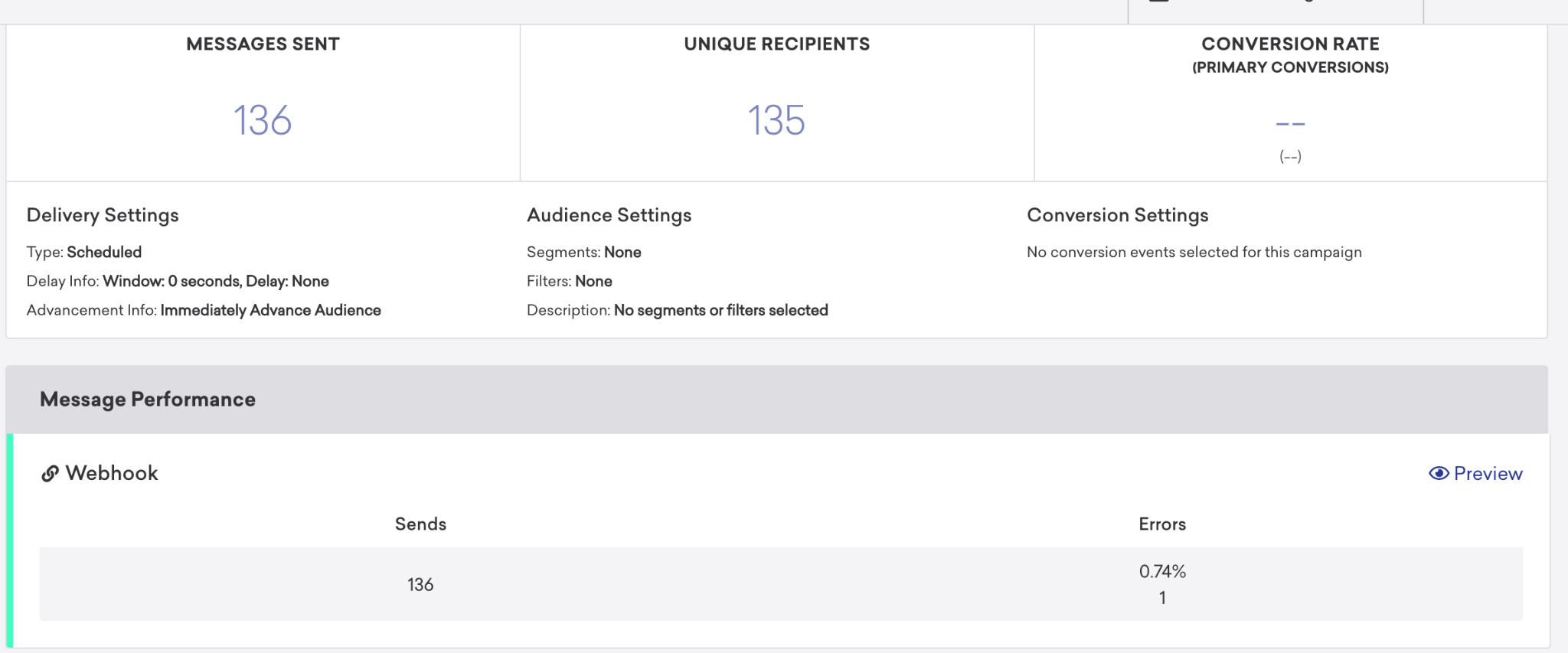Click the 0.74% error rate value
The width and height of the screenshot is (1568, 653).
click(x=1161, y=572)
